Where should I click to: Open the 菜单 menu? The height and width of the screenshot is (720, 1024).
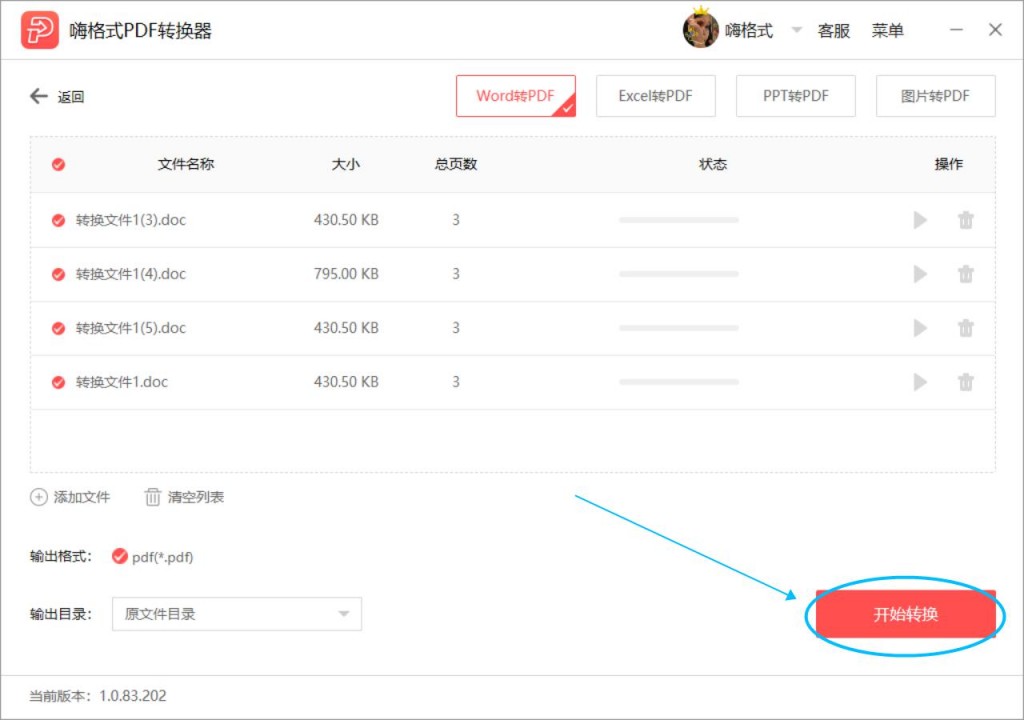[889, 30]
